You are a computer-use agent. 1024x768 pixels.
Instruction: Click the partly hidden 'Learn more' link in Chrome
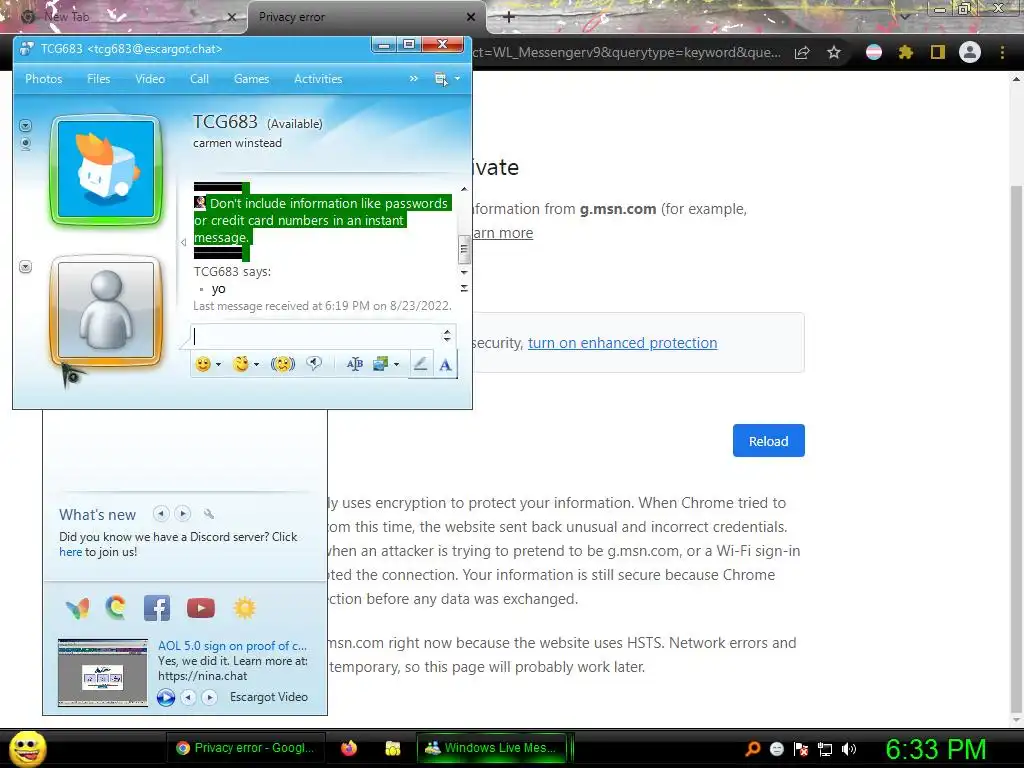click(x=503, y=233)
